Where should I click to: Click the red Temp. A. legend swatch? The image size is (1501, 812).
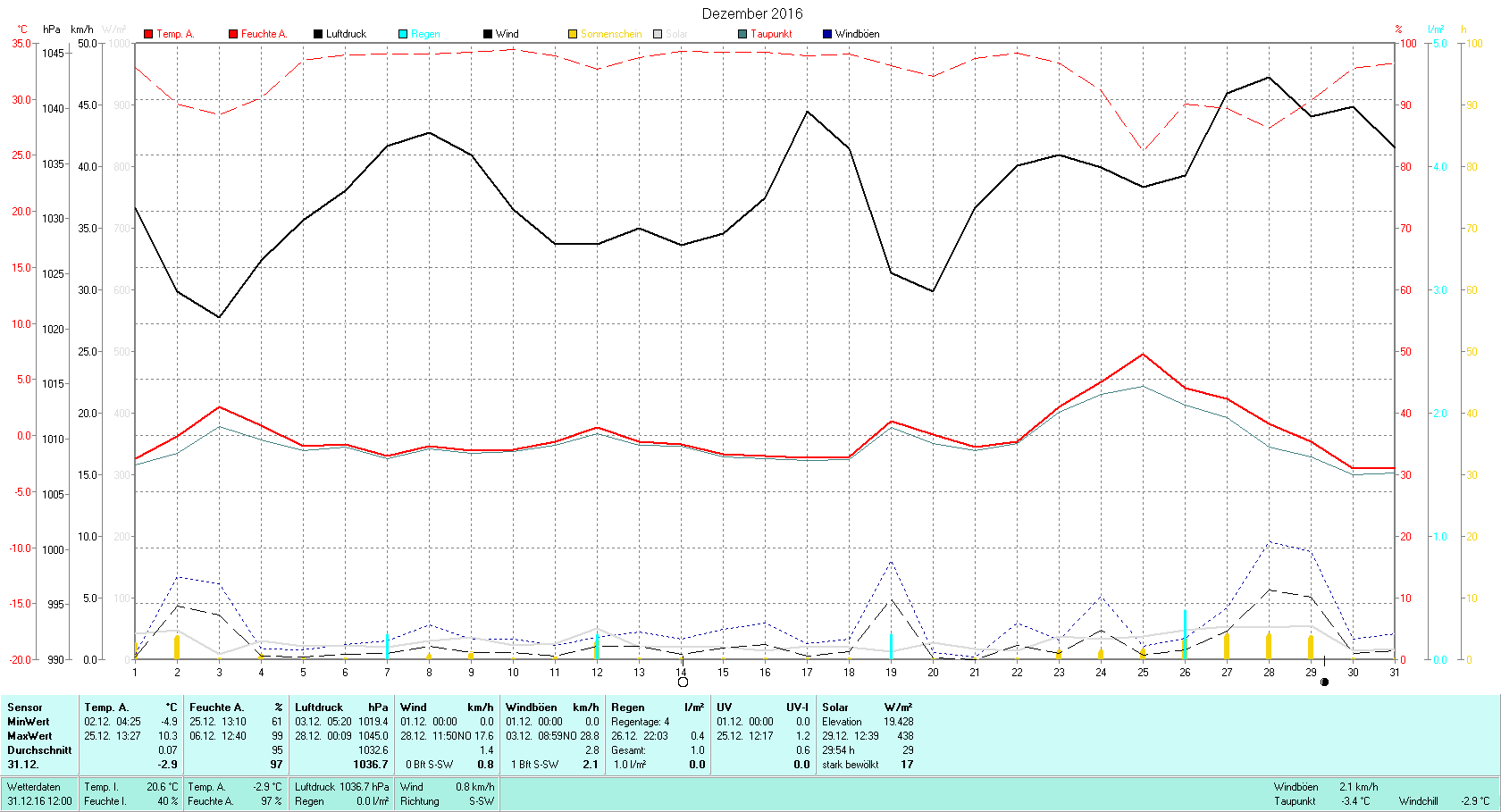click(148, 34)
